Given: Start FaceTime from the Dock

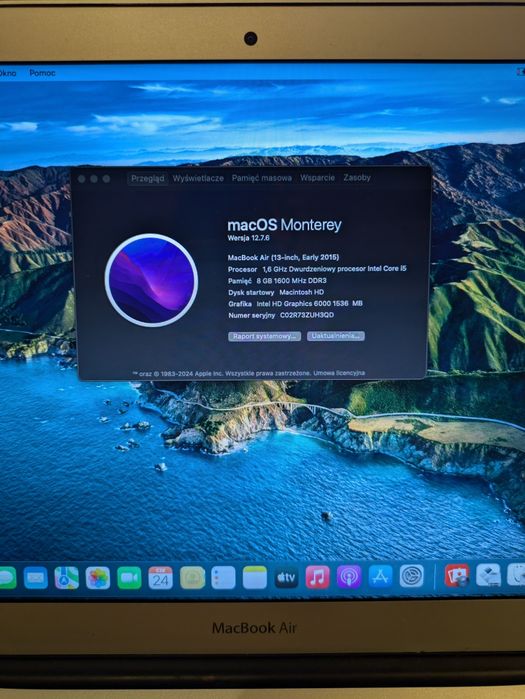Looking at the screenshot, I should [x=129, y=578].
